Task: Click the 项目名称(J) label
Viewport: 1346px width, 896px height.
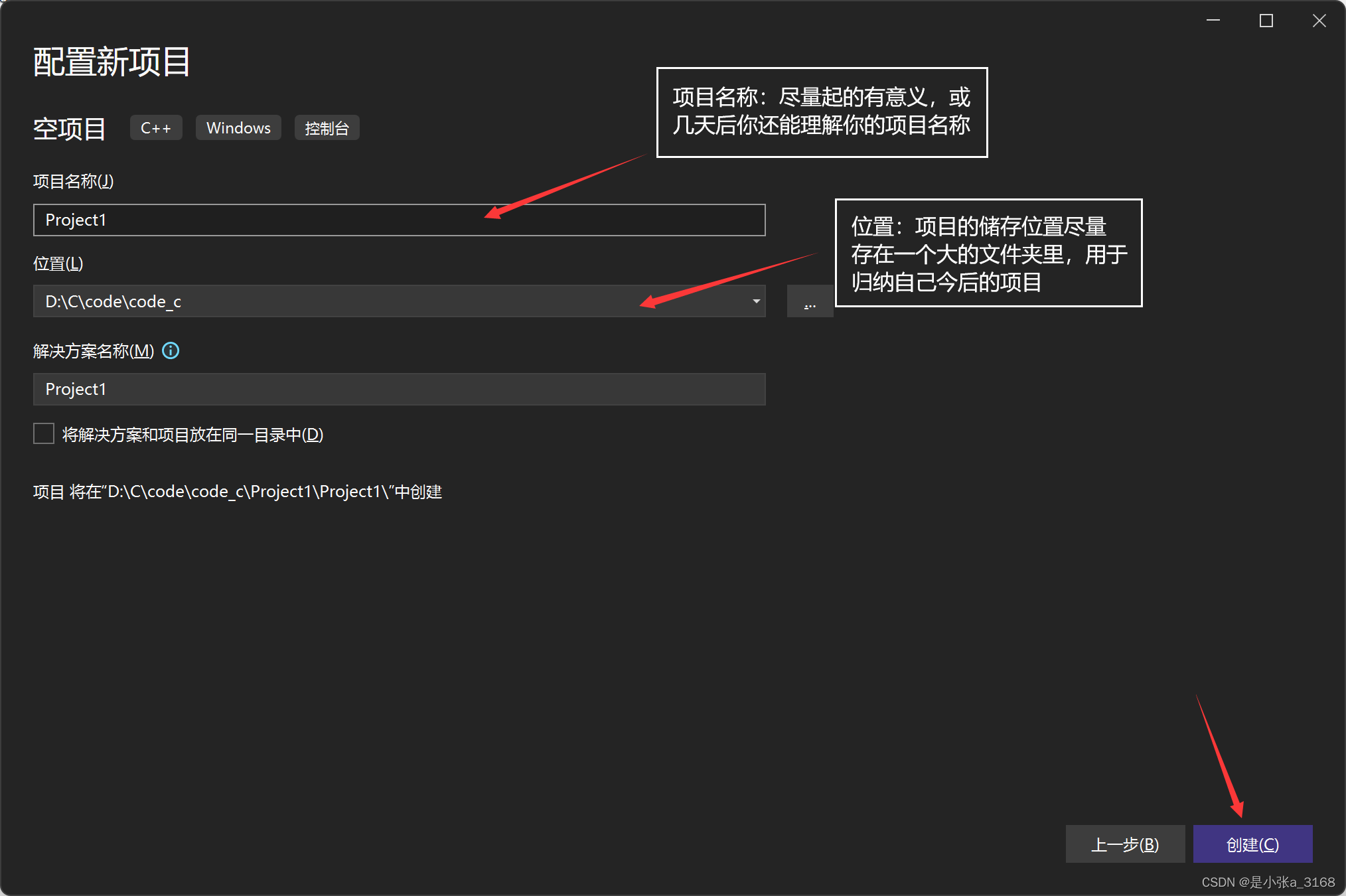Action: point(74,181)
